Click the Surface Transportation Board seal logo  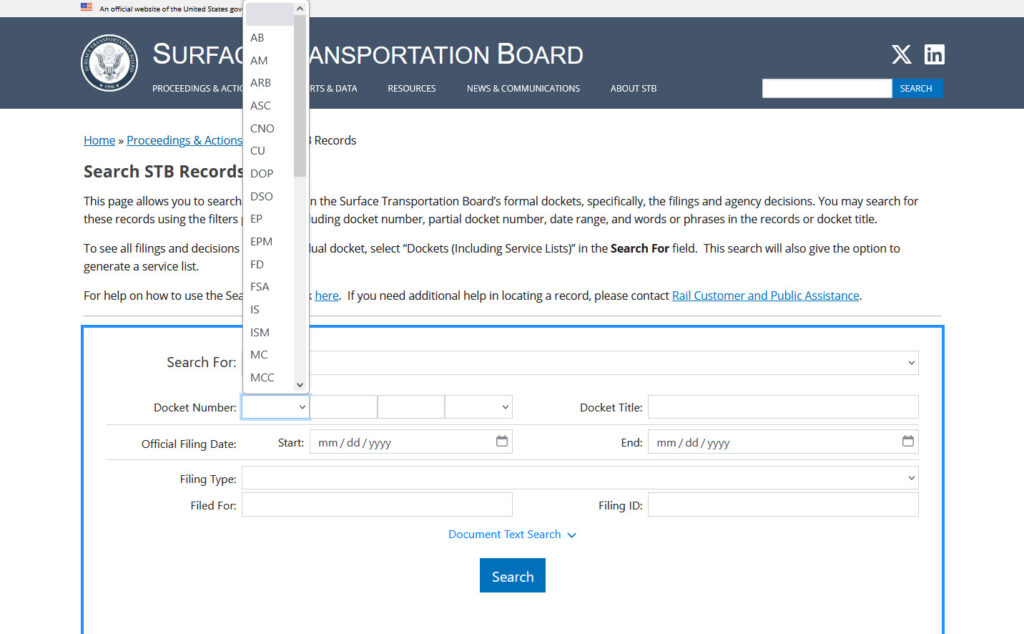point(109,62)
